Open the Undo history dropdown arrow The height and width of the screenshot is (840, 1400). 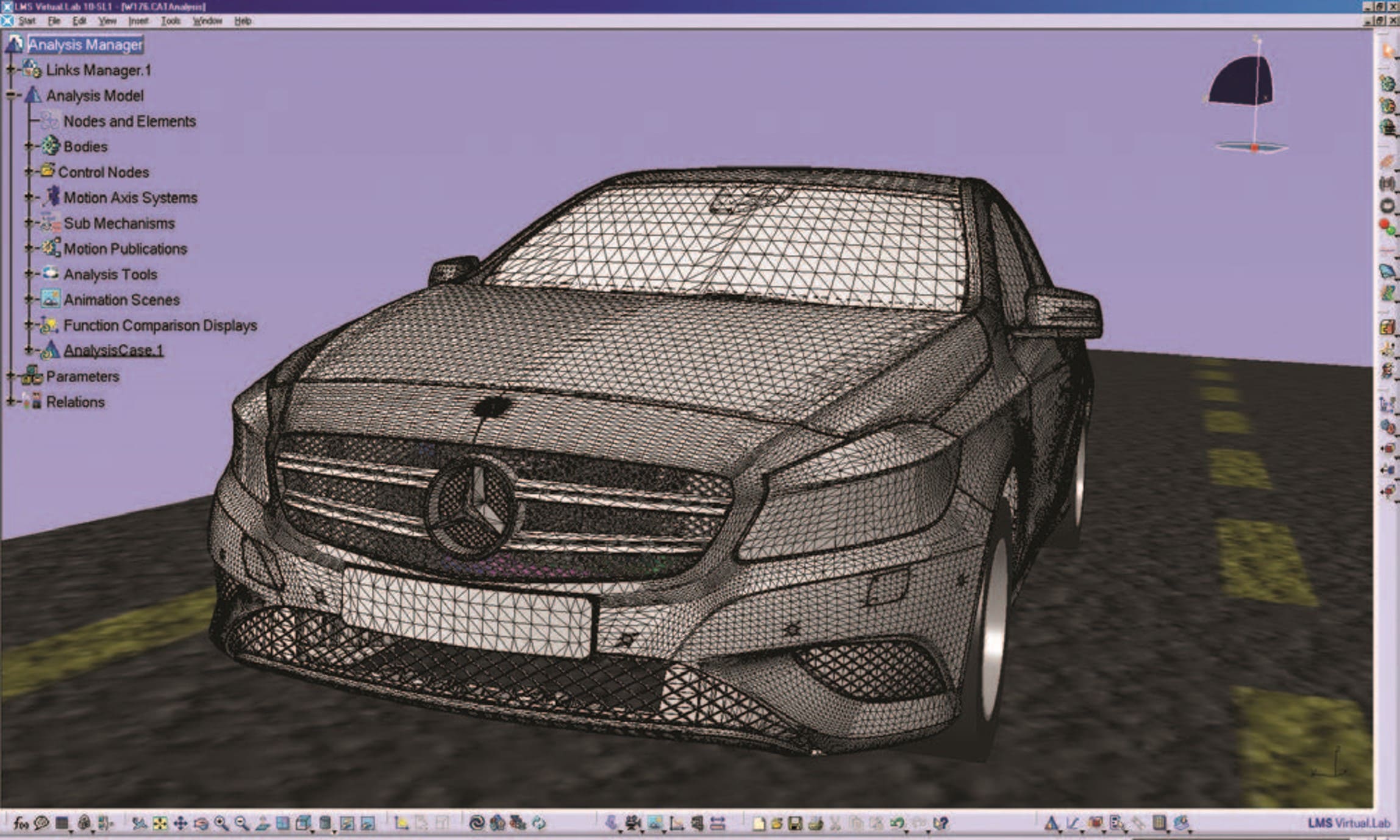[x=907, y=832]
